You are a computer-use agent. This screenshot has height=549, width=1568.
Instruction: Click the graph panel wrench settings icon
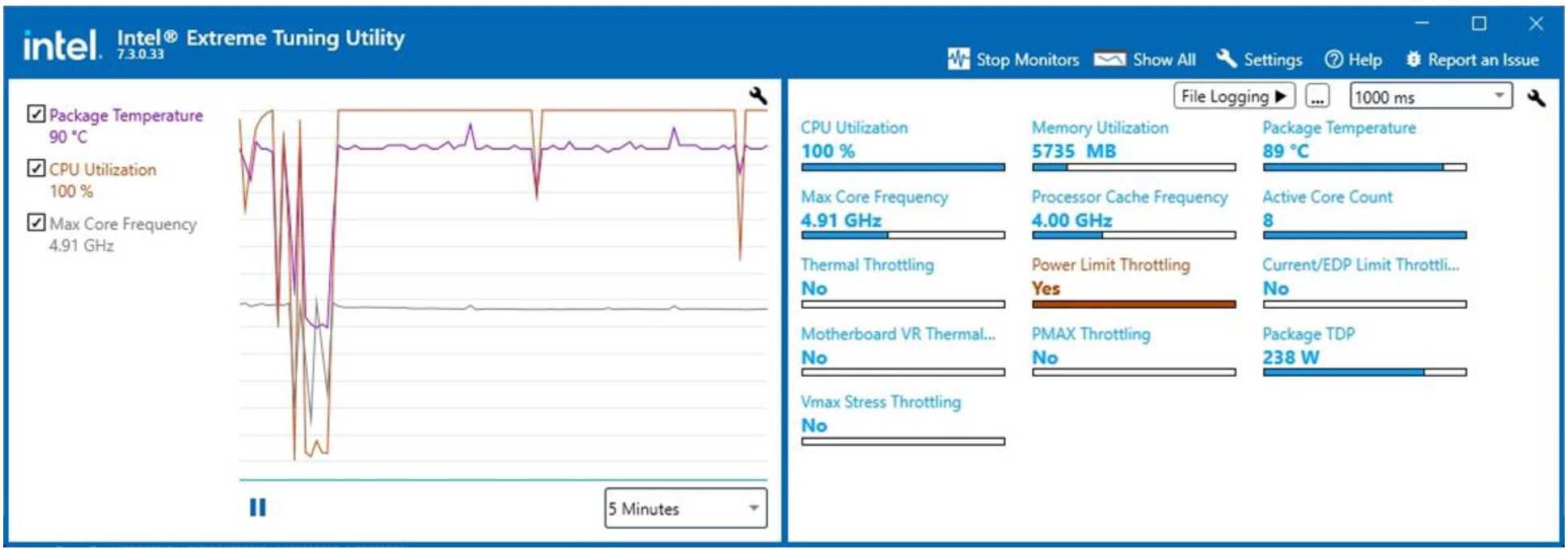758,96
